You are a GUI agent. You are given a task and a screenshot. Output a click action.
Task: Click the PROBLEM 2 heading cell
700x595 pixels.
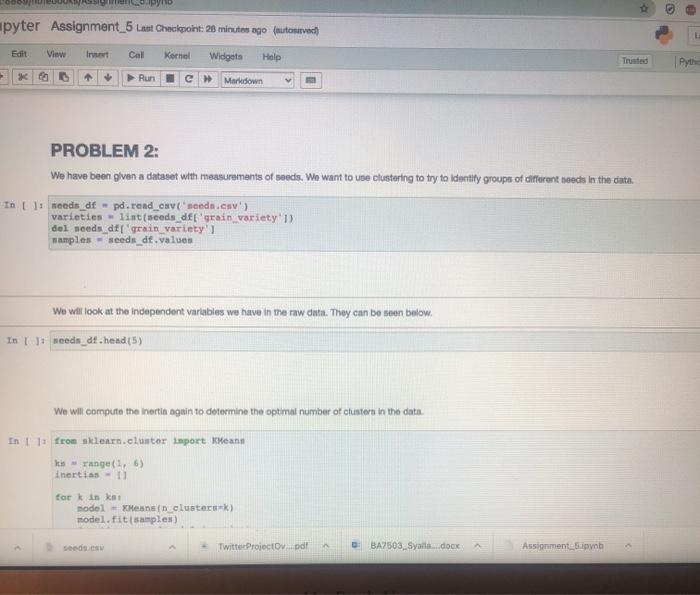click(x=104, y=151)
